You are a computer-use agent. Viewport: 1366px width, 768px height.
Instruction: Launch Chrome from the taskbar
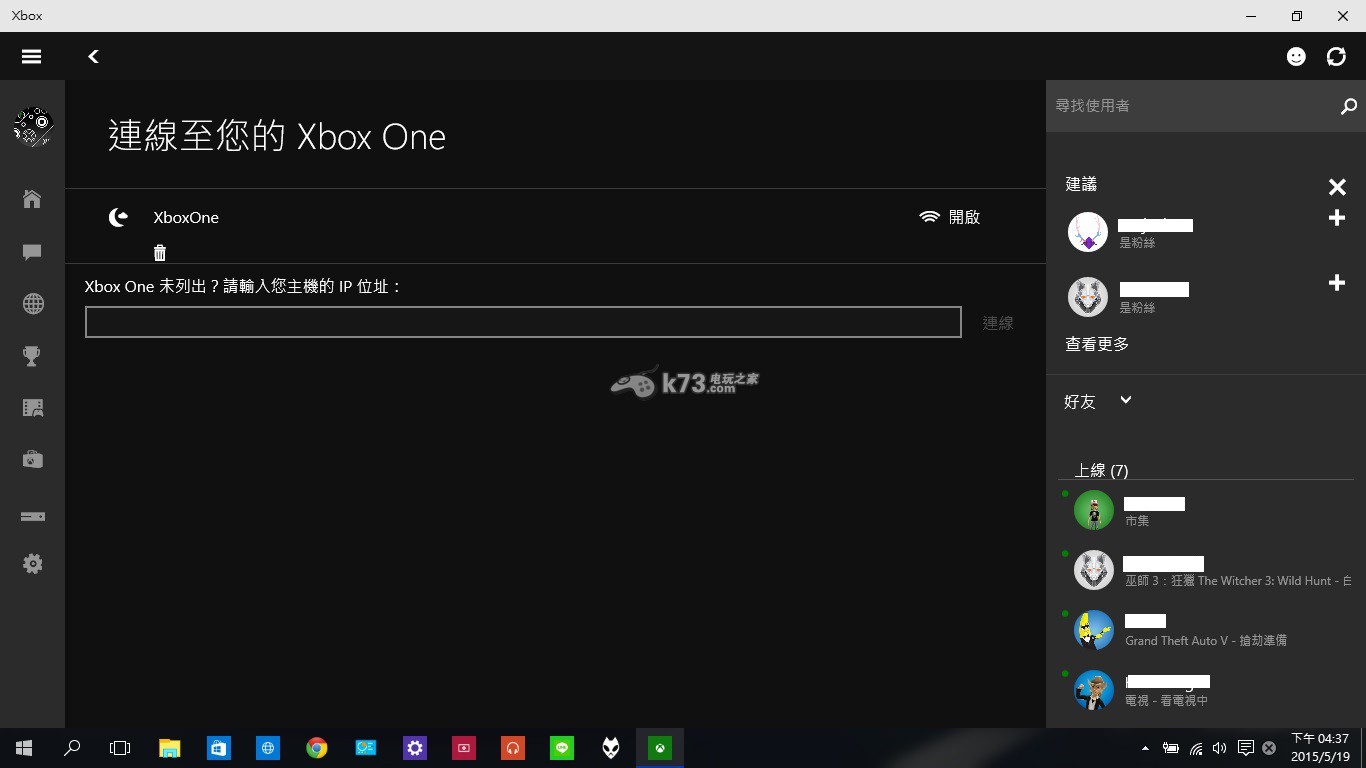tap(317, 748)
